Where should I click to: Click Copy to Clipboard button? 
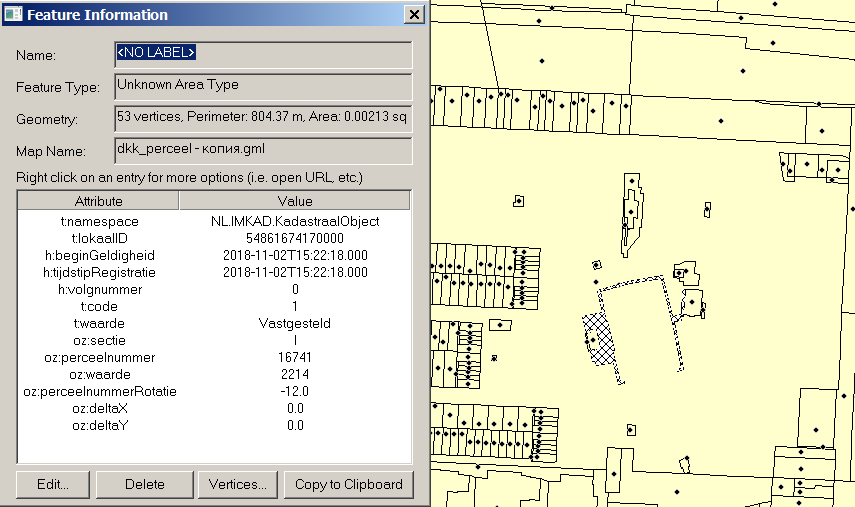pos(348,484)
